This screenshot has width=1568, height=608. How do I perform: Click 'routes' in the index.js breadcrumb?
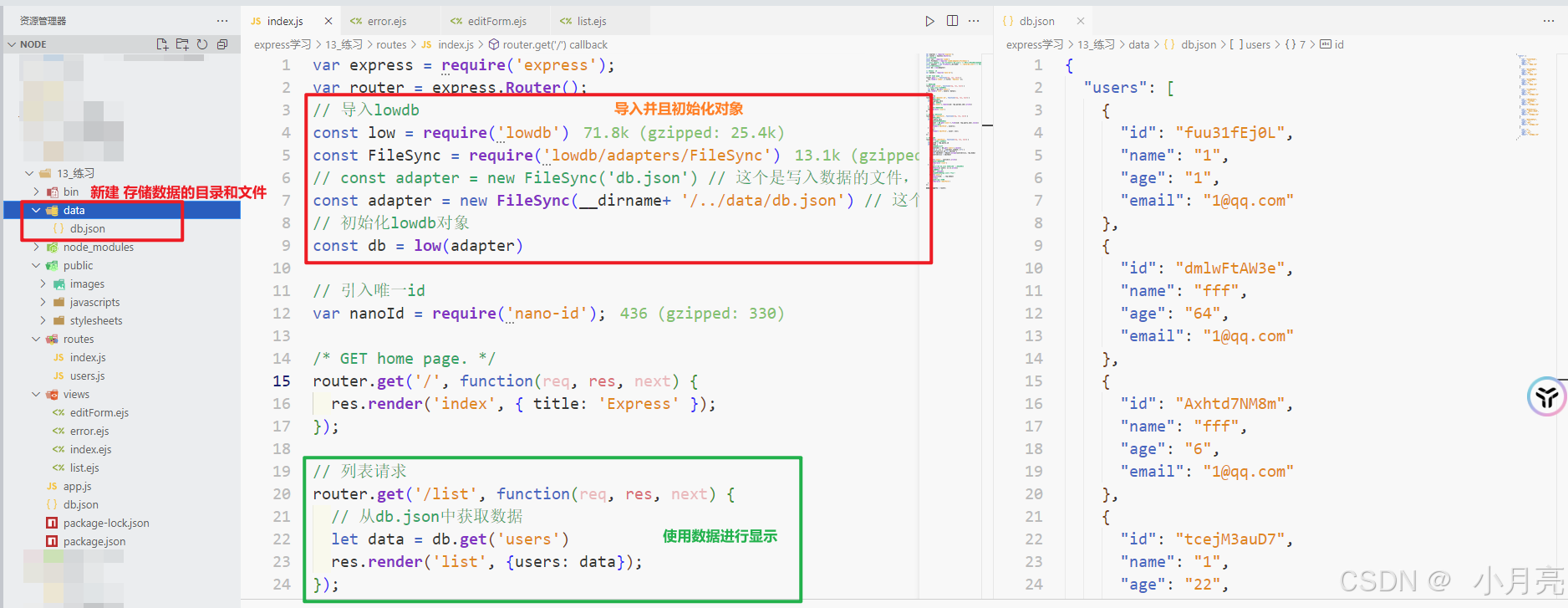(x=391, y=44)
